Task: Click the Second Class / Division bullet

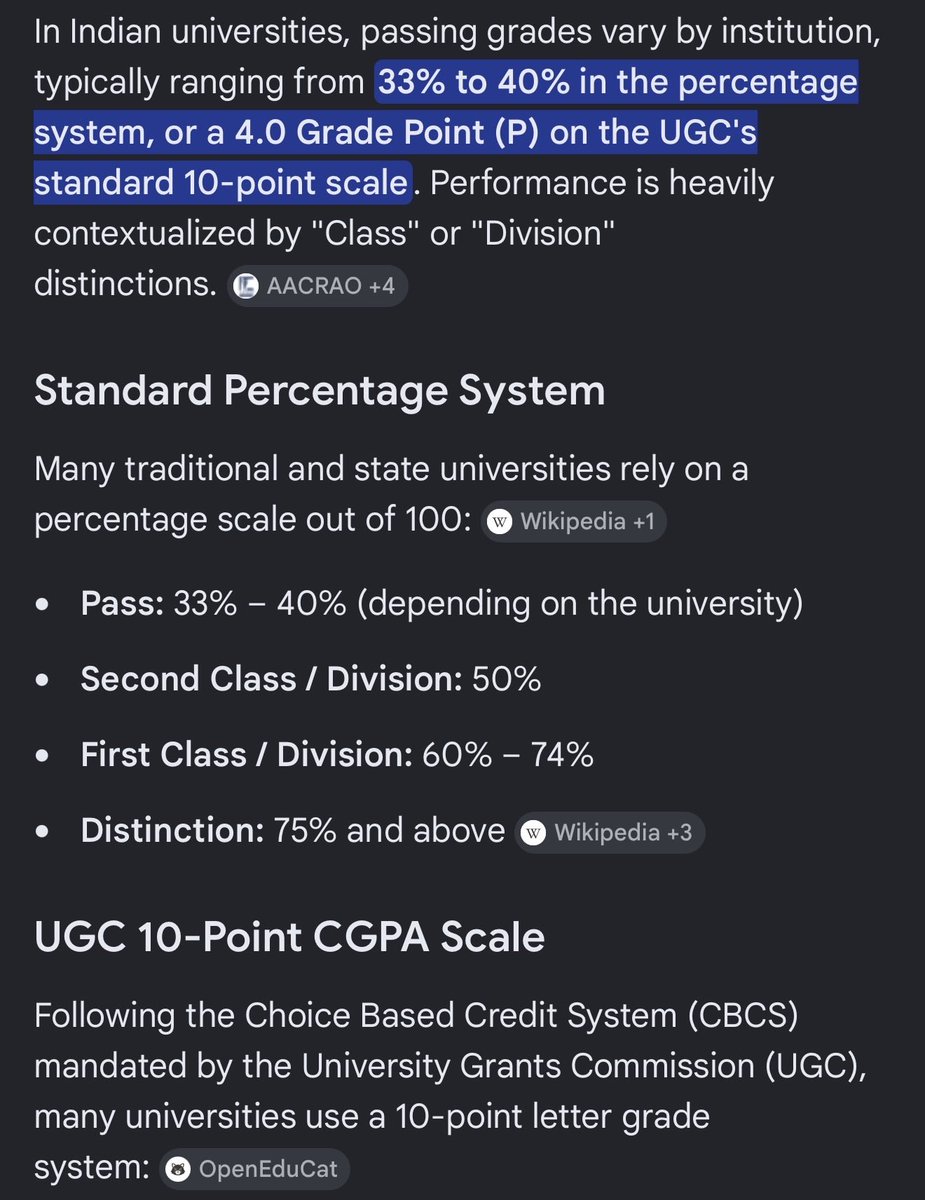Action: (x=311, y=679)
